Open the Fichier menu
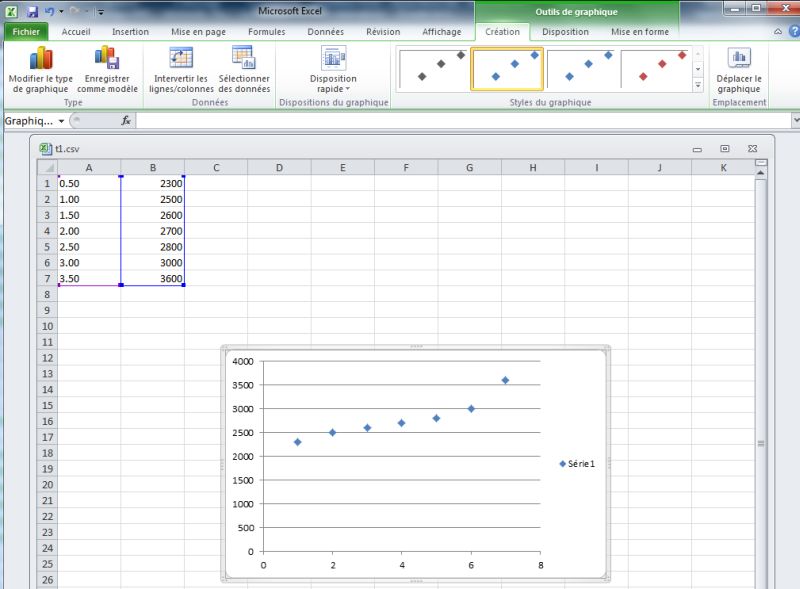 26,31
